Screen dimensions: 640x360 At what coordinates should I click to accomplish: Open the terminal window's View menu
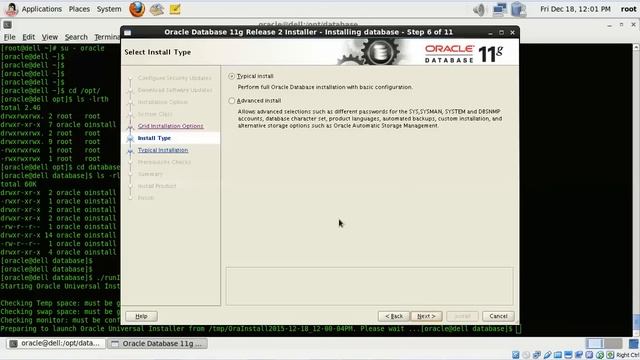tap(49, 37)
